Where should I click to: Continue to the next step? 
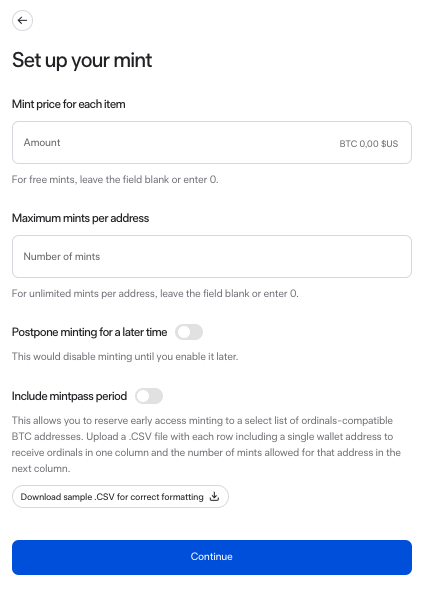pos(212,557)
